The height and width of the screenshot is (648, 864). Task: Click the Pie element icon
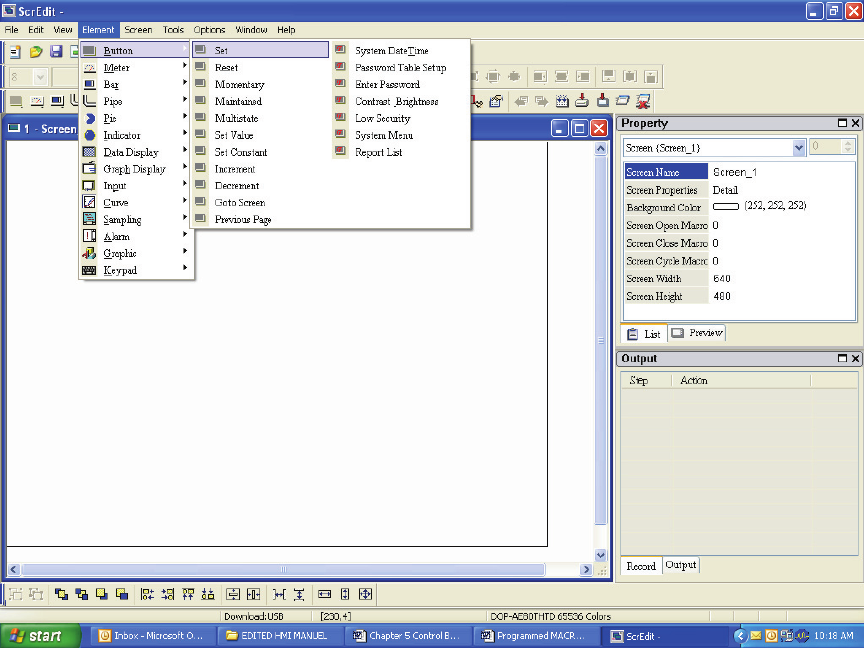point(89,118)
